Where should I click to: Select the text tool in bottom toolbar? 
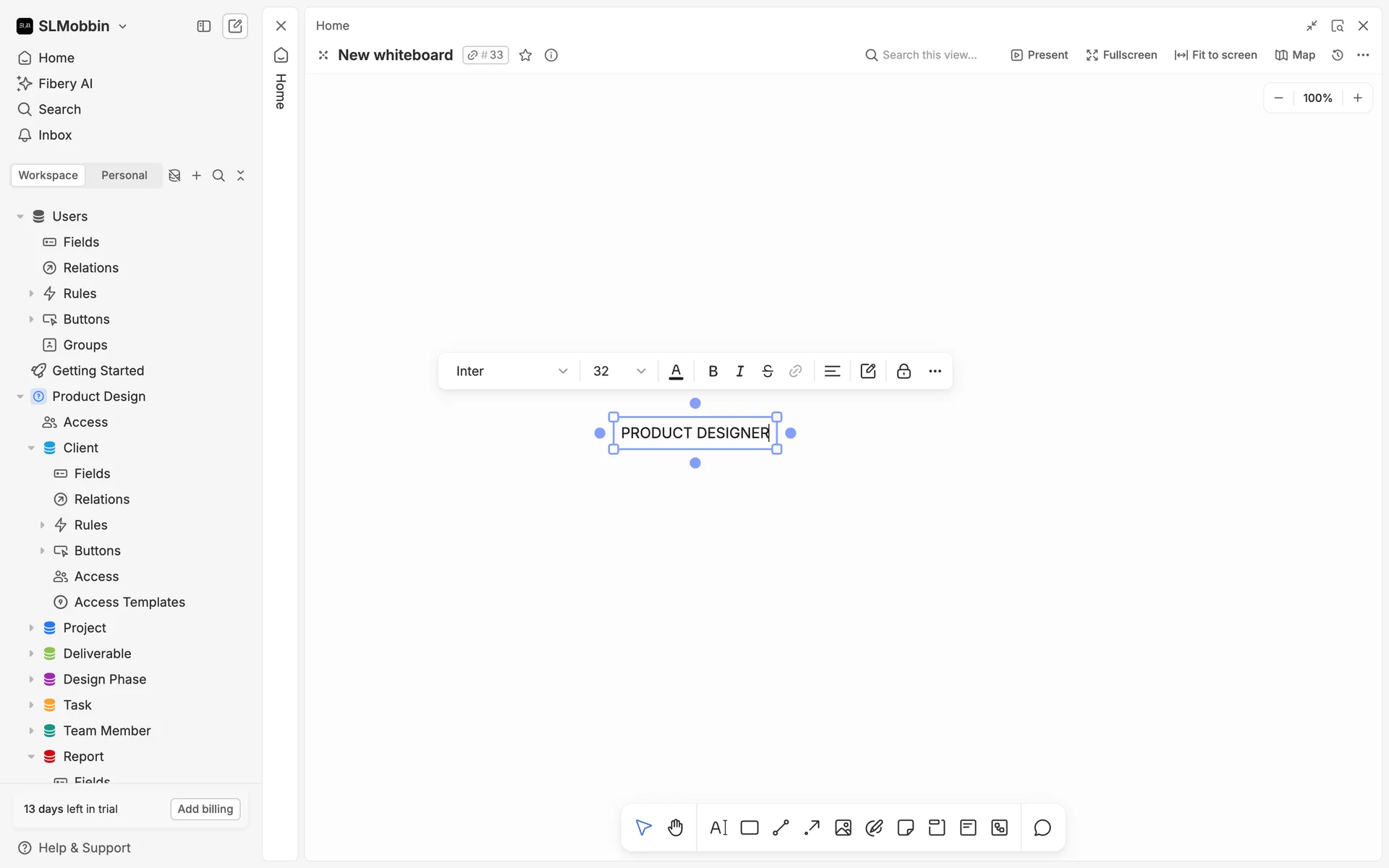coord(718,827)
